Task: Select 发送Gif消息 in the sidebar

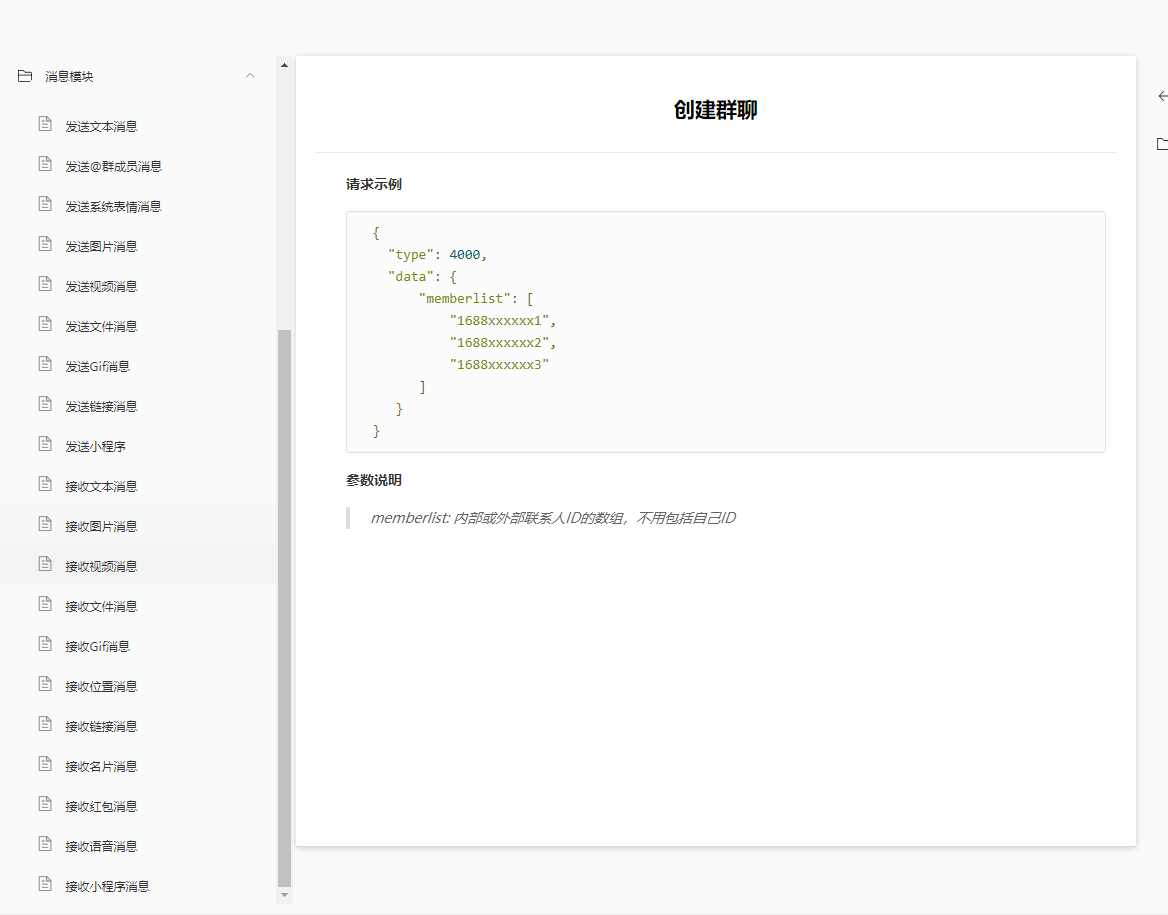Action: pyautogui.click(x=98, y=367)
